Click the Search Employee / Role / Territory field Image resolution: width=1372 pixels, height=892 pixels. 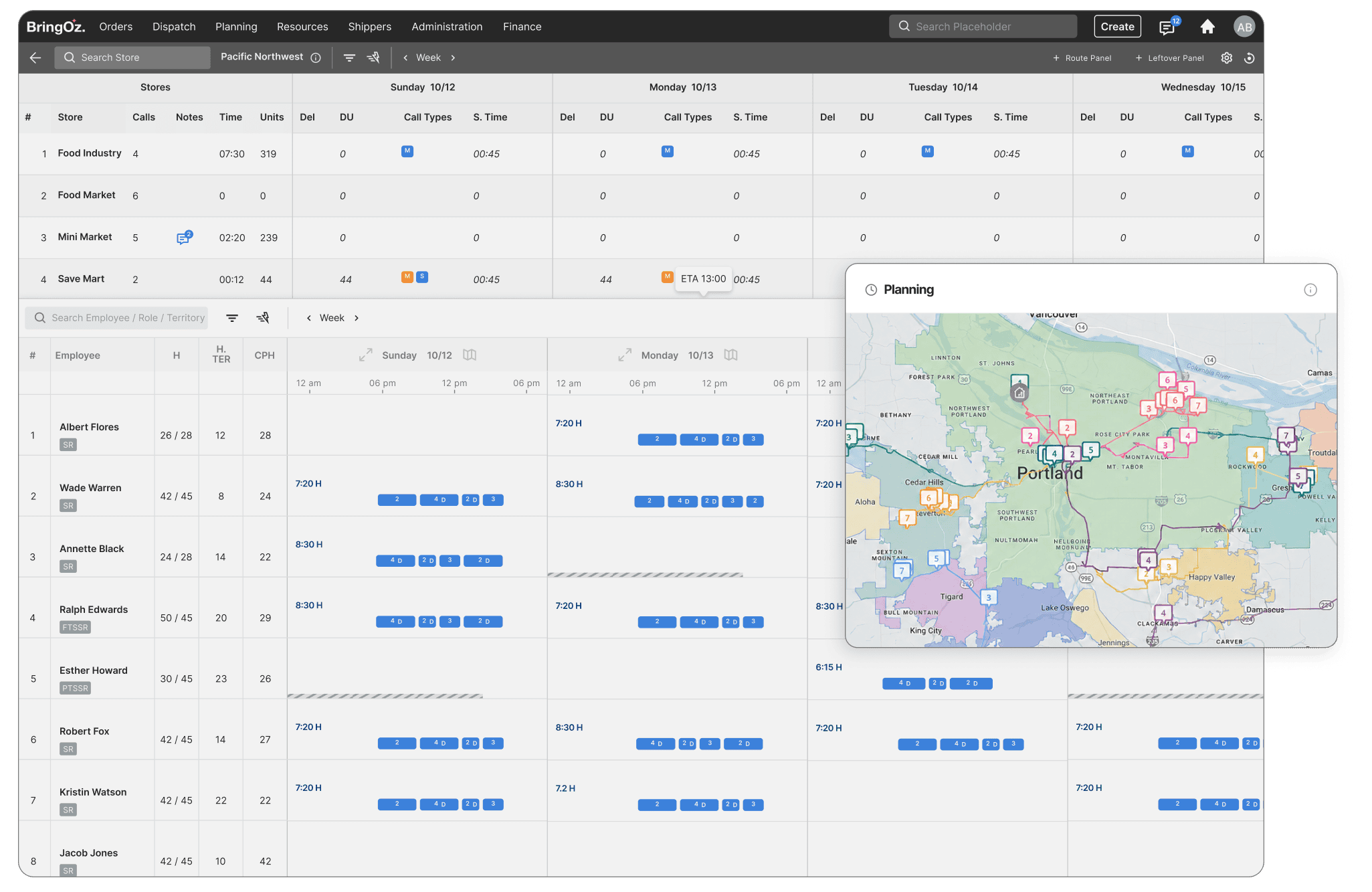coord(116,318)
